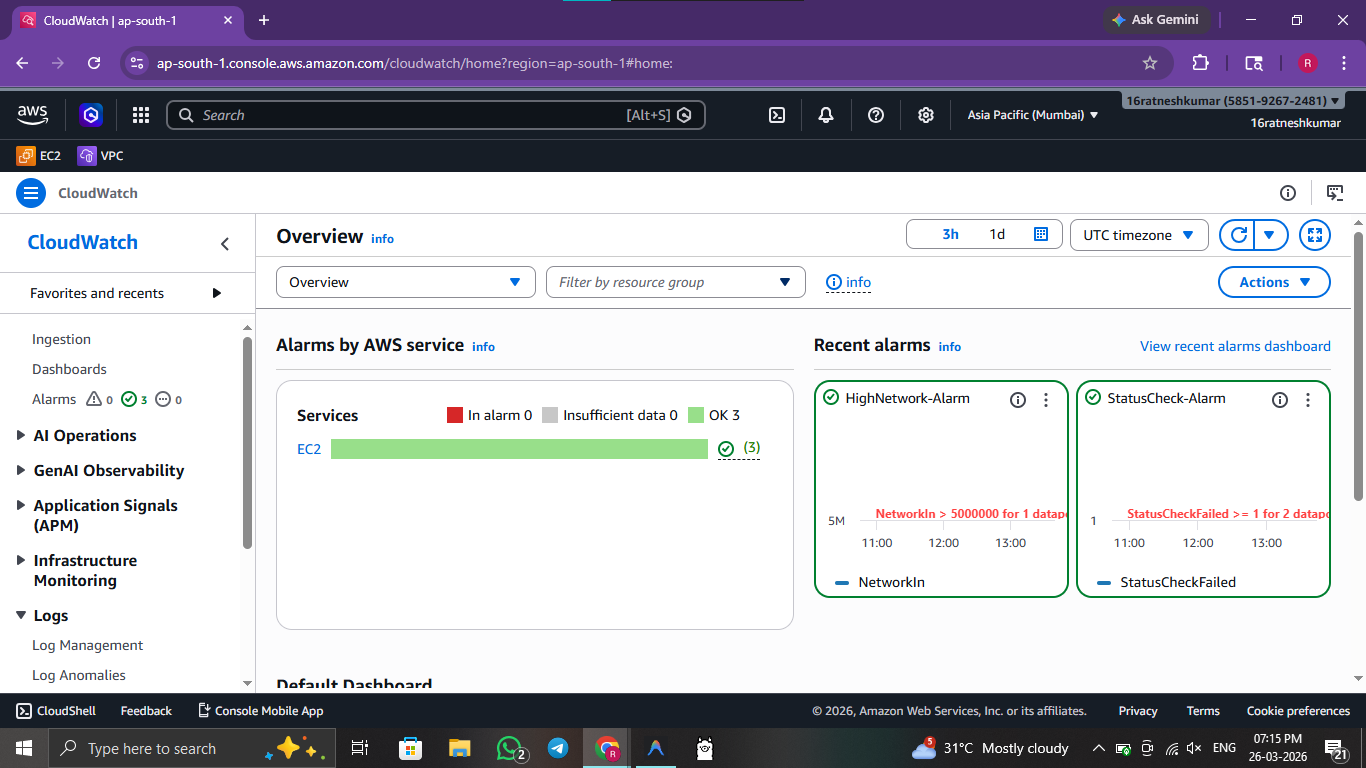Open the HighNetwork-Alarm widget options menu

click(x=1046, y=400)
